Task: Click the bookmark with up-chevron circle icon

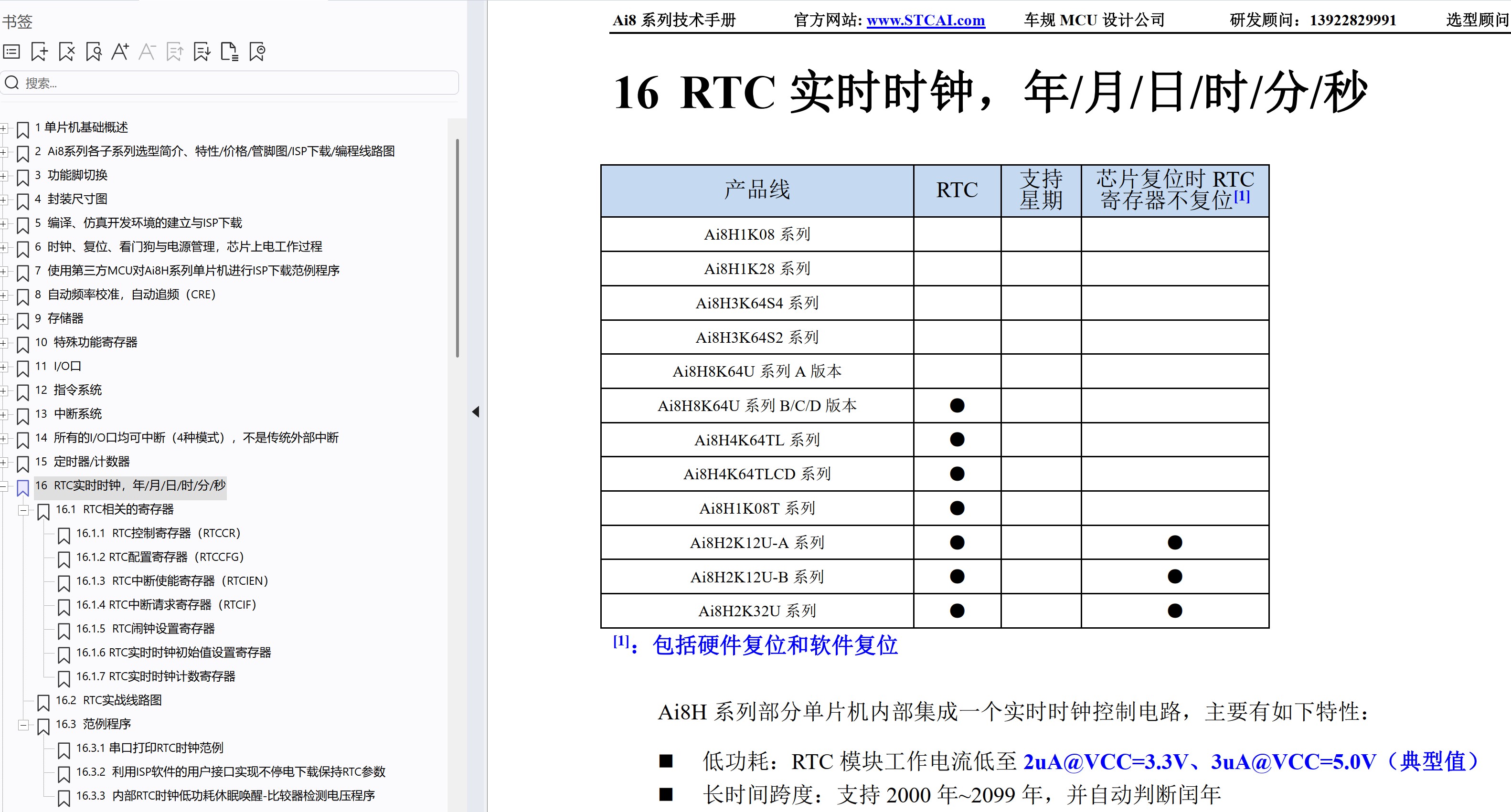Action: tap(257, 52)
